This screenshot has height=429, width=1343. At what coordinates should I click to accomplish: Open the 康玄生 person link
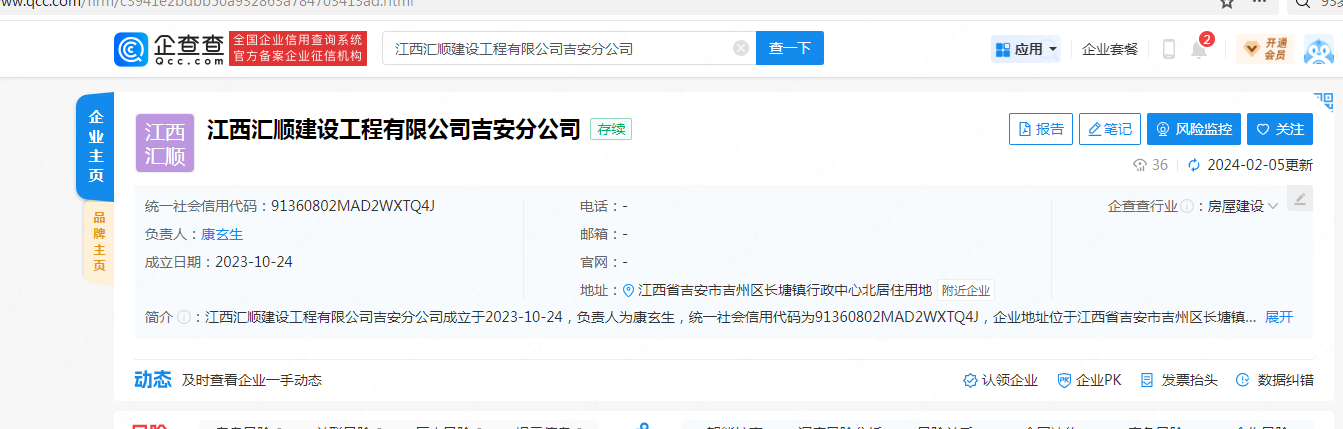pyautogui.click(x=222, y=234)
